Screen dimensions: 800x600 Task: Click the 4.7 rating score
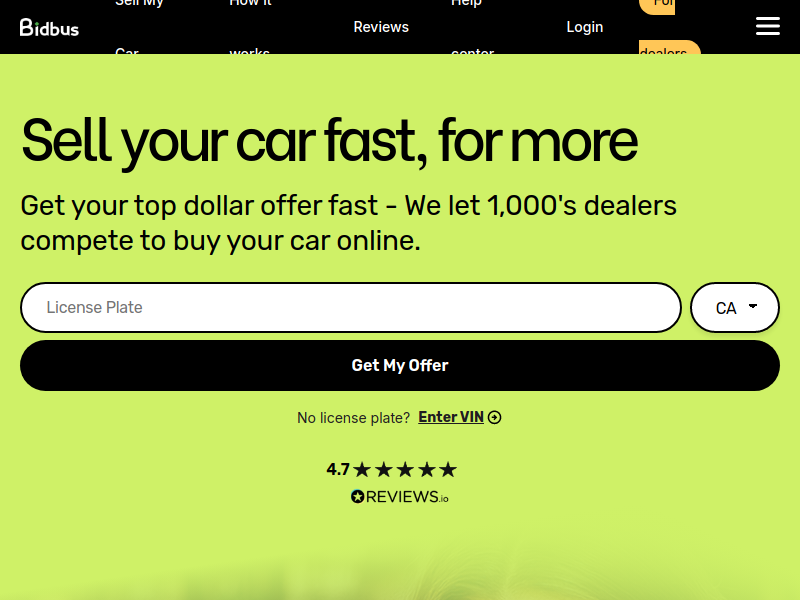[338, 469]
